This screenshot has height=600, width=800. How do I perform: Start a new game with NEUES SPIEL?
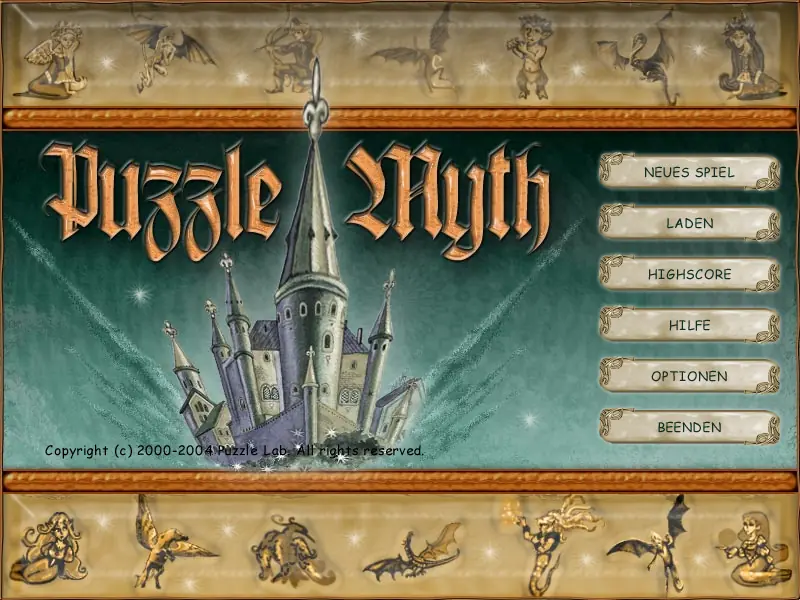689,172
